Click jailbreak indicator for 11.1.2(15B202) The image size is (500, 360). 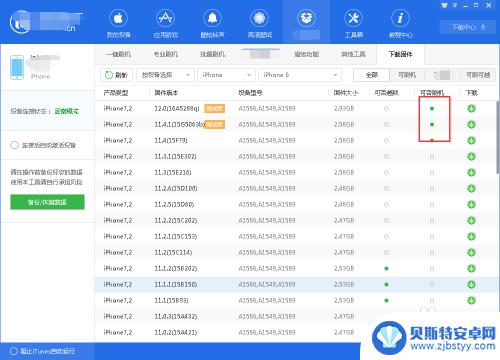pos(386,268)
